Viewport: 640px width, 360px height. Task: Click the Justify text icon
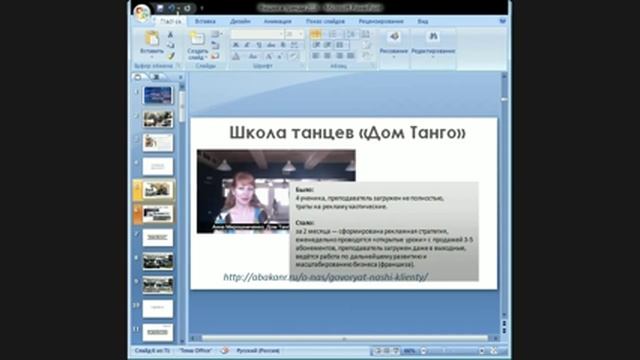click(x=351, y=56)
